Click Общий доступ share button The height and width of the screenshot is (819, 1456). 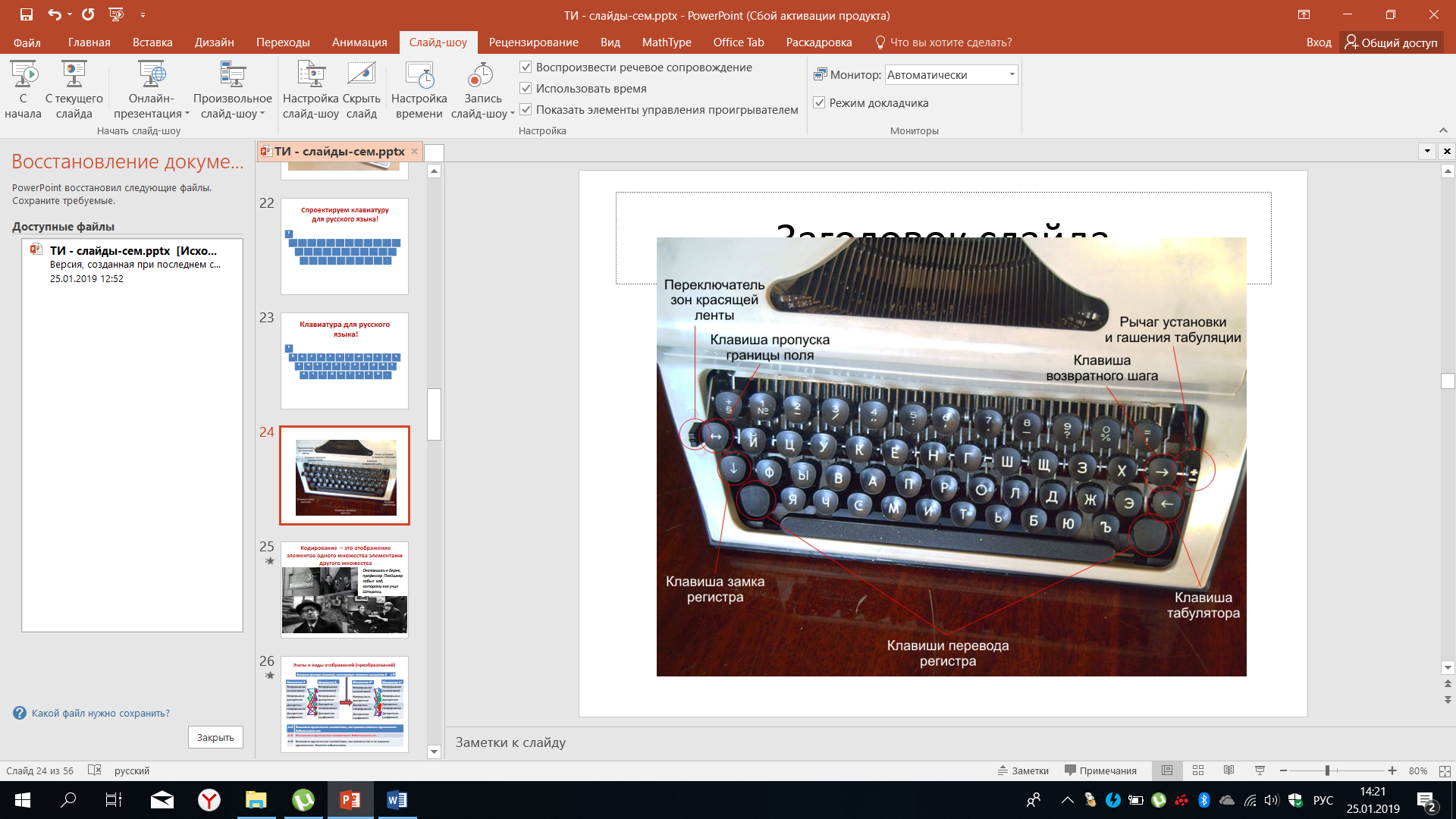[1392, 42]
